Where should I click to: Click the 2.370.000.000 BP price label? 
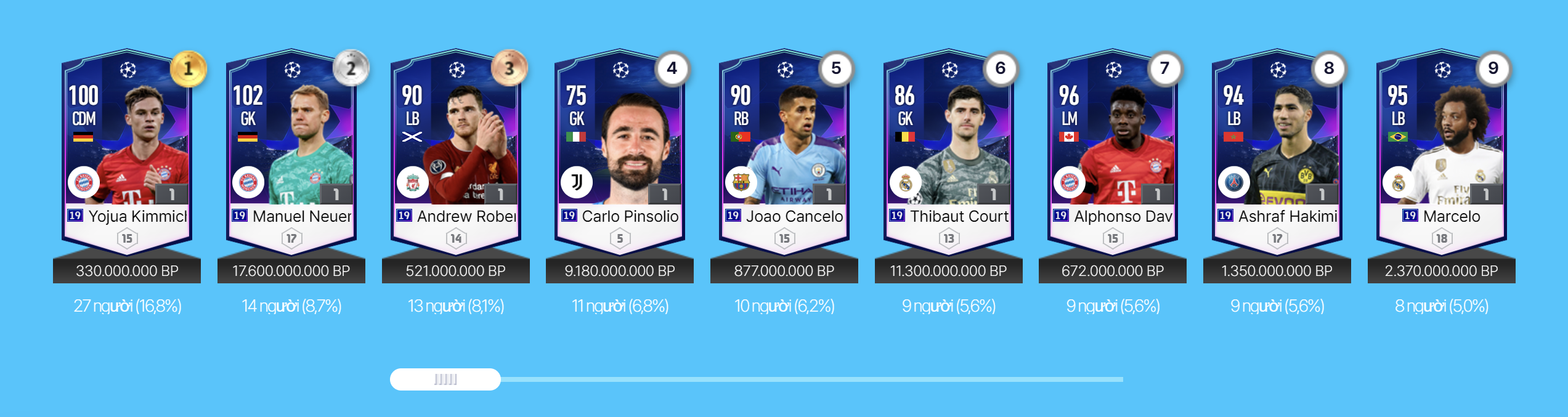(1442, 271)
